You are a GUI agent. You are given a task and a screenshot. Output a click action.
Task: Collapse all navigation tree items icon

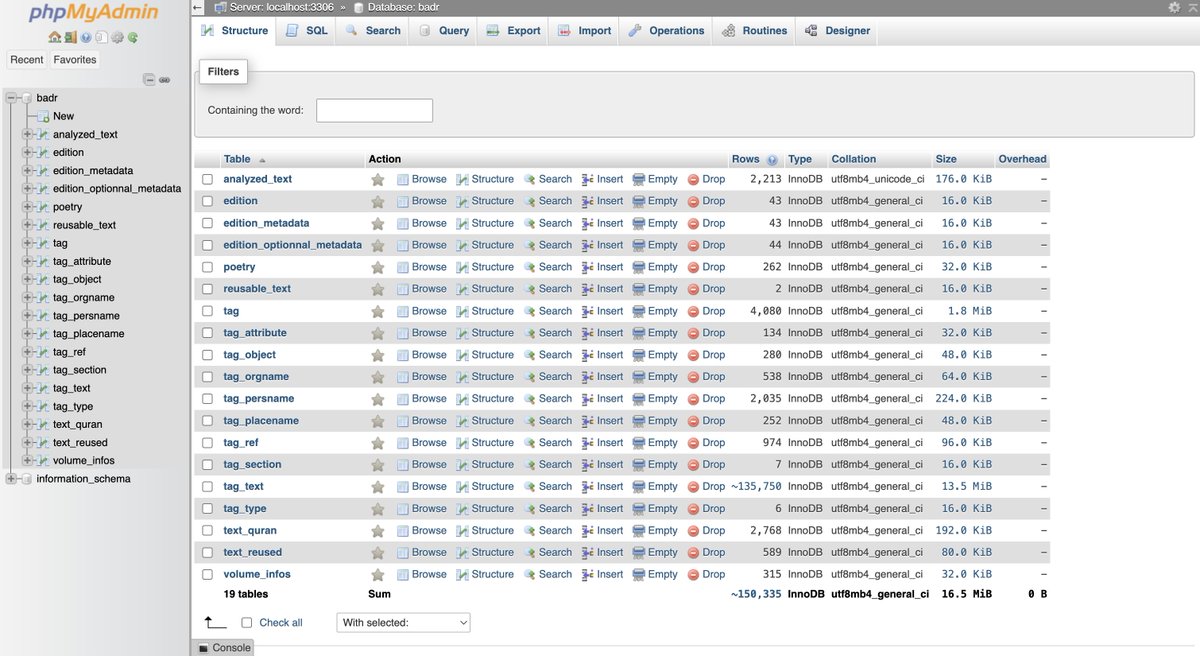coord(149,79)
